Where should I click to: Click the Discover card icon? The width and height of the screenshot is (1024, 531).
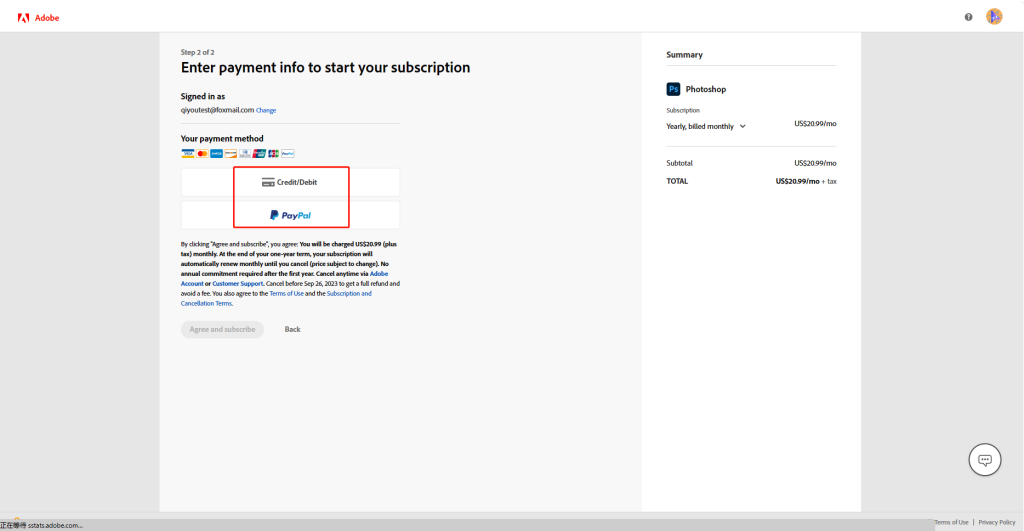pyautogui.click(x=231, y=153)
